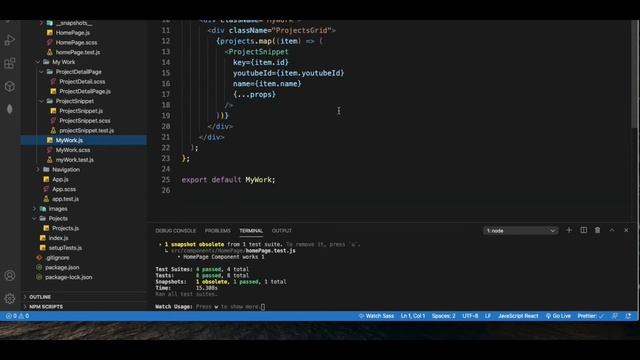Open HomePage.scss file

(x=76, y=42)
